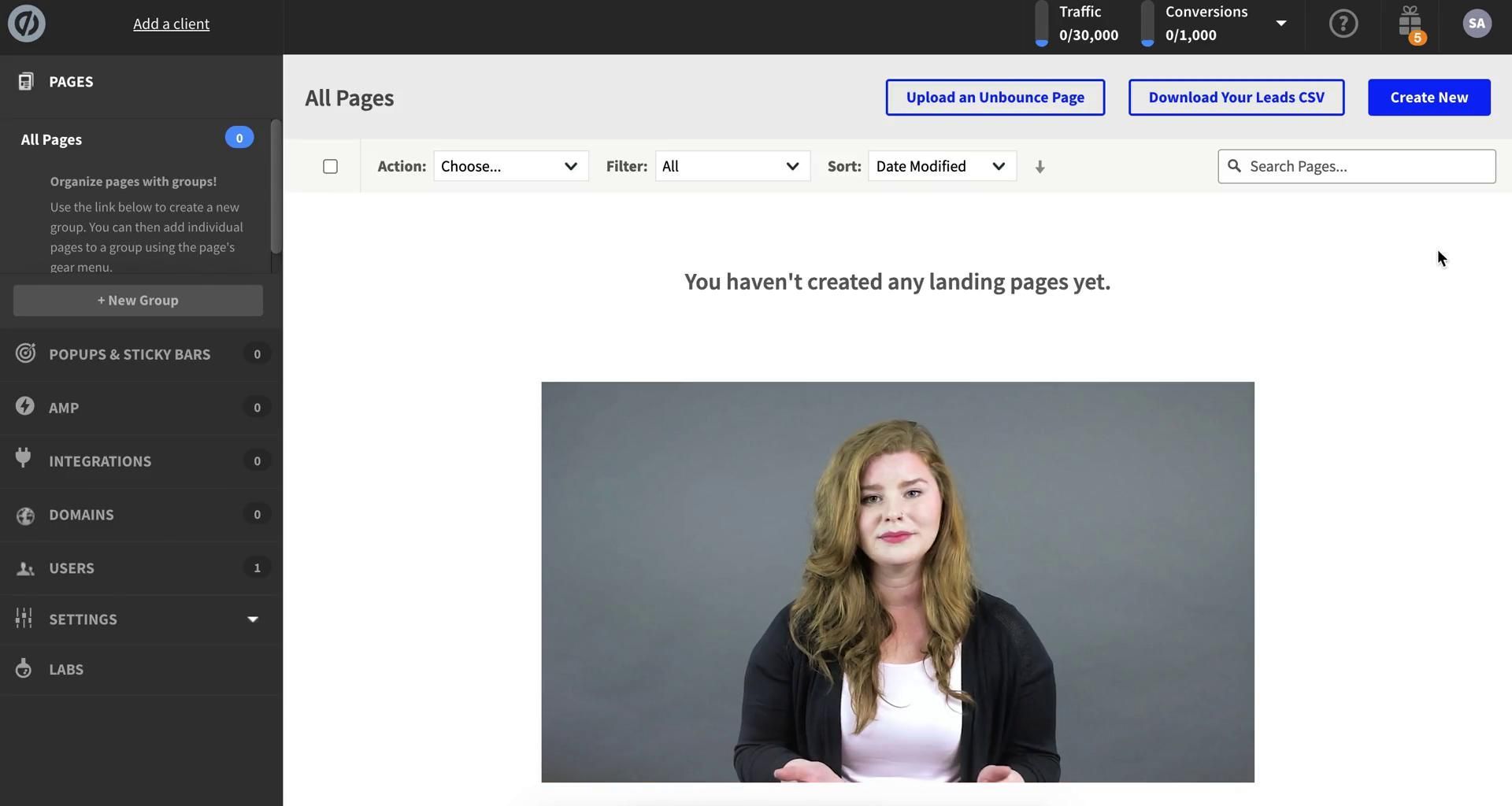The width and height of the screenshot is (1512, 806).
Task: Toggle sort direction arrow icon
Action: 1039,167
